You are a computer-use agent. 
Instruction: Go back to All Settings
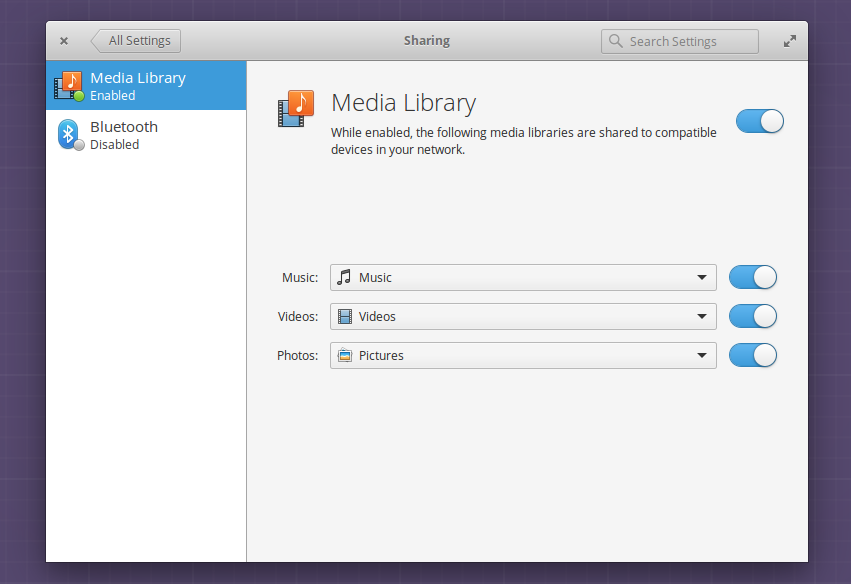[136, 41]
